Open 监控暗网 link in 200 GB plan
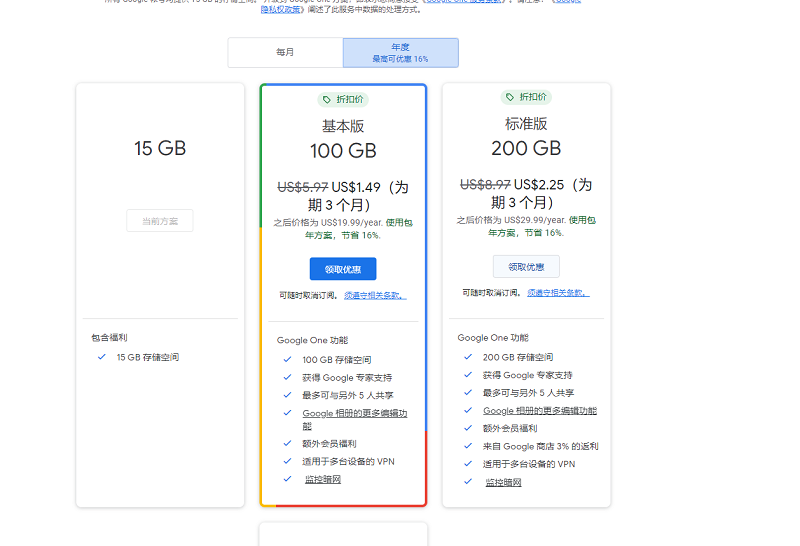The width and height of the screenshot is (800, 546). coord(504,482)
